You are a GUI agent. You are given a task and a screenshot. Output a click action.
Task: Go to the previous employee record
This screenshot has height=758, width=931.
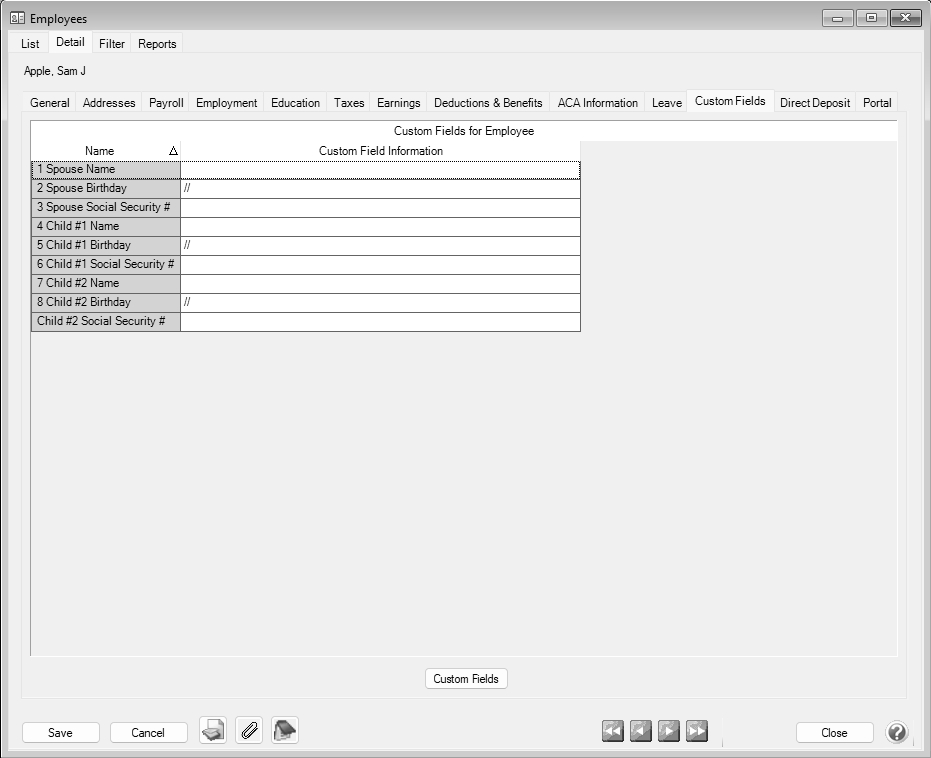point(641,732)
